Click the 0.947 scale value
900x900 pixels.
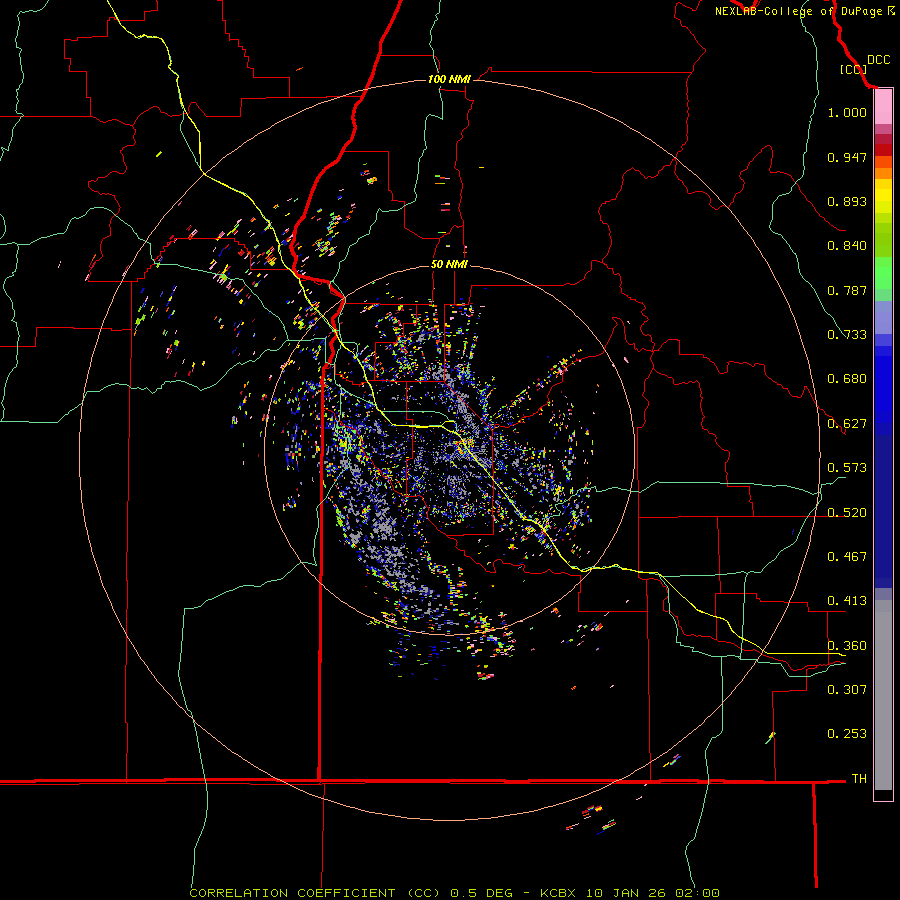coord(847,157)
